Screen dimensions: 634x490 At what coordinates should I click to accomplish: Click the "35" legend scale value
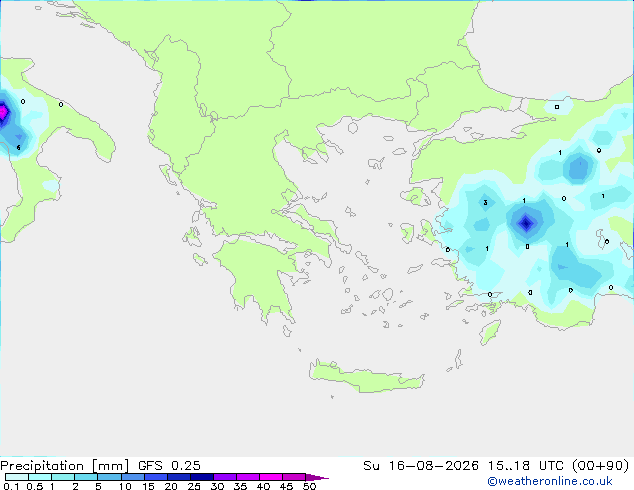(240, 486)
